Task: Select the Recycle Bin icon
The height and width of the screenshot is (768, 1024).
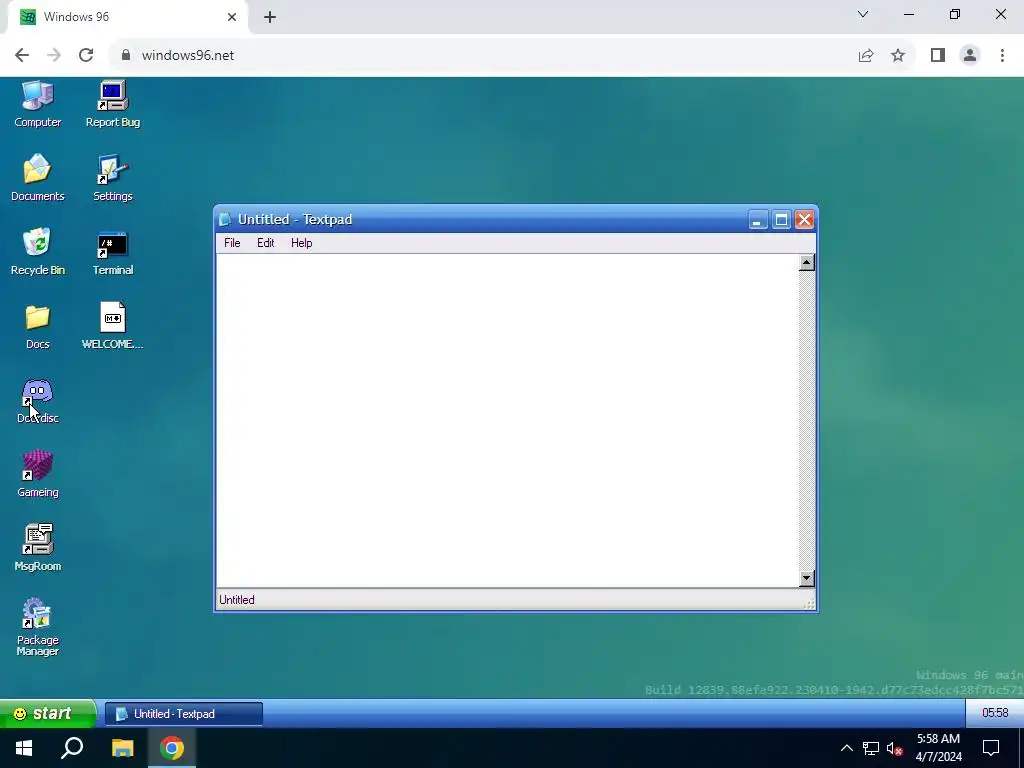Action: pyautogui.click(x=38, y=251)
